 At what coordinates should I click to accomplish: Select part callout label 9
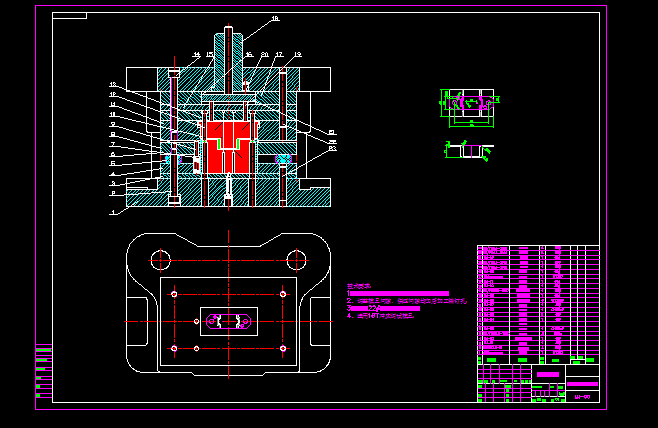click(113, 125)
